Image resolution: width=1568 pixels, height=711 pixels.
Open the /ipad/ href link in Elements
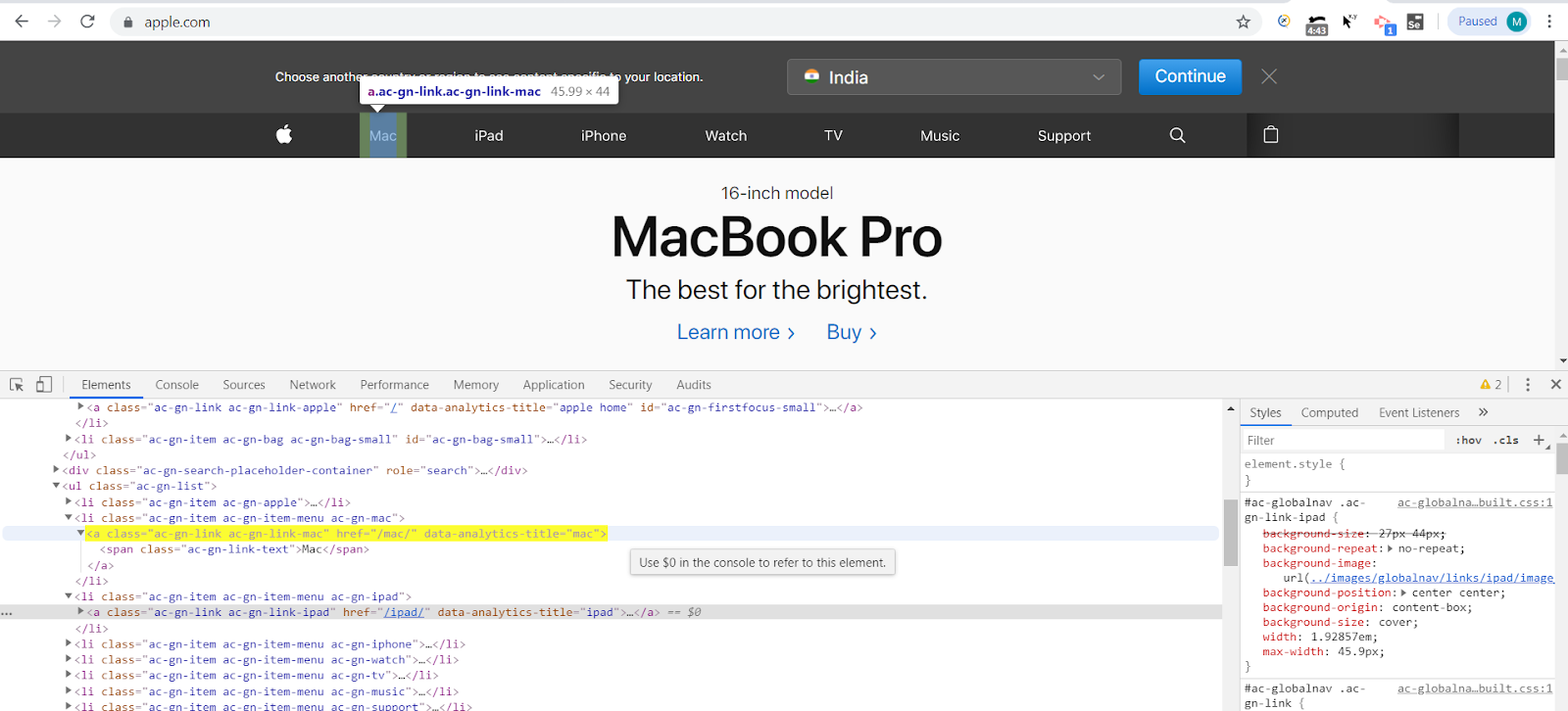404,612
